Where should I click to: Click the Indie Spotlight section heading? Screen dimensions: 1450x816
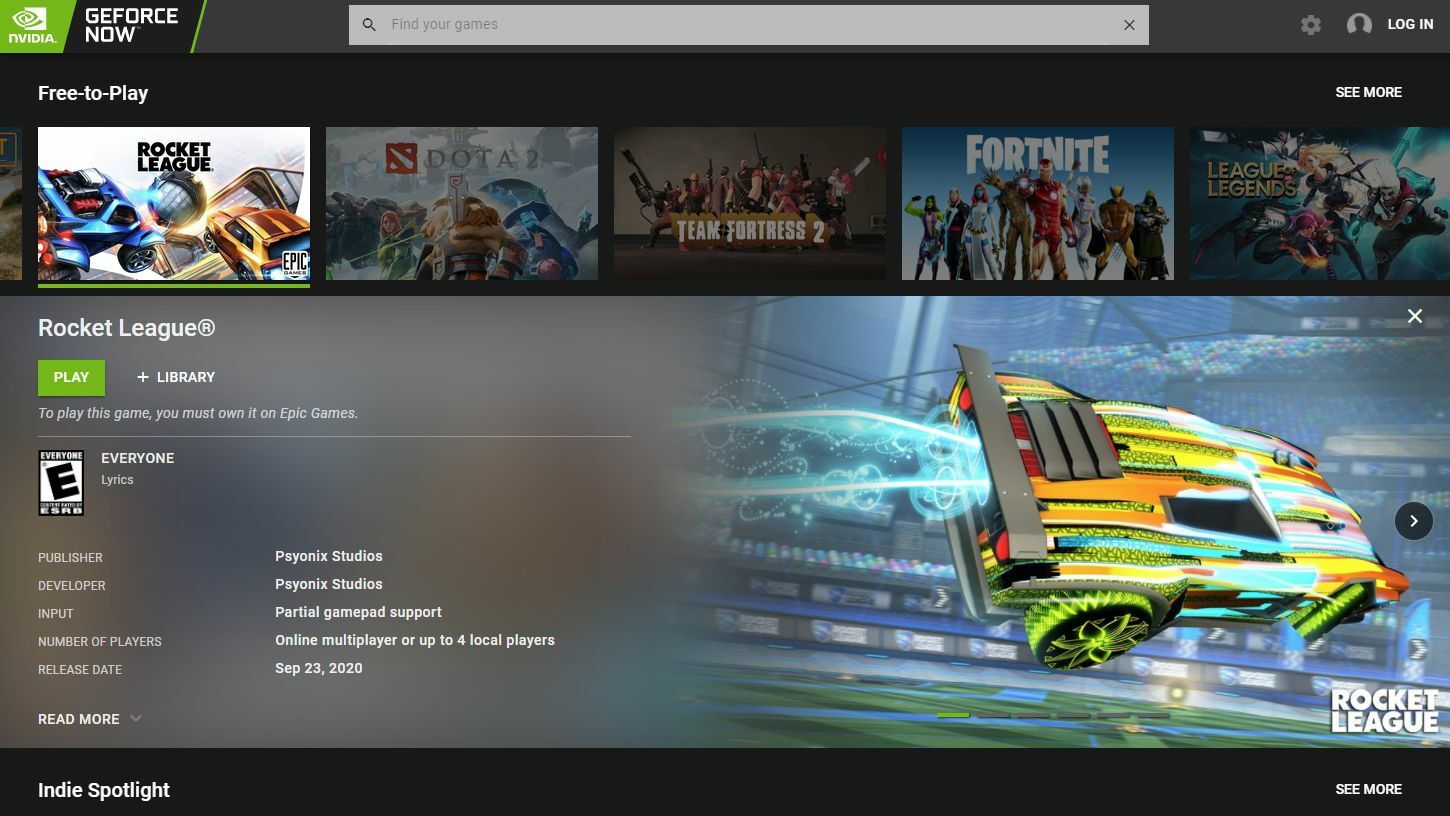coord(104,790)
